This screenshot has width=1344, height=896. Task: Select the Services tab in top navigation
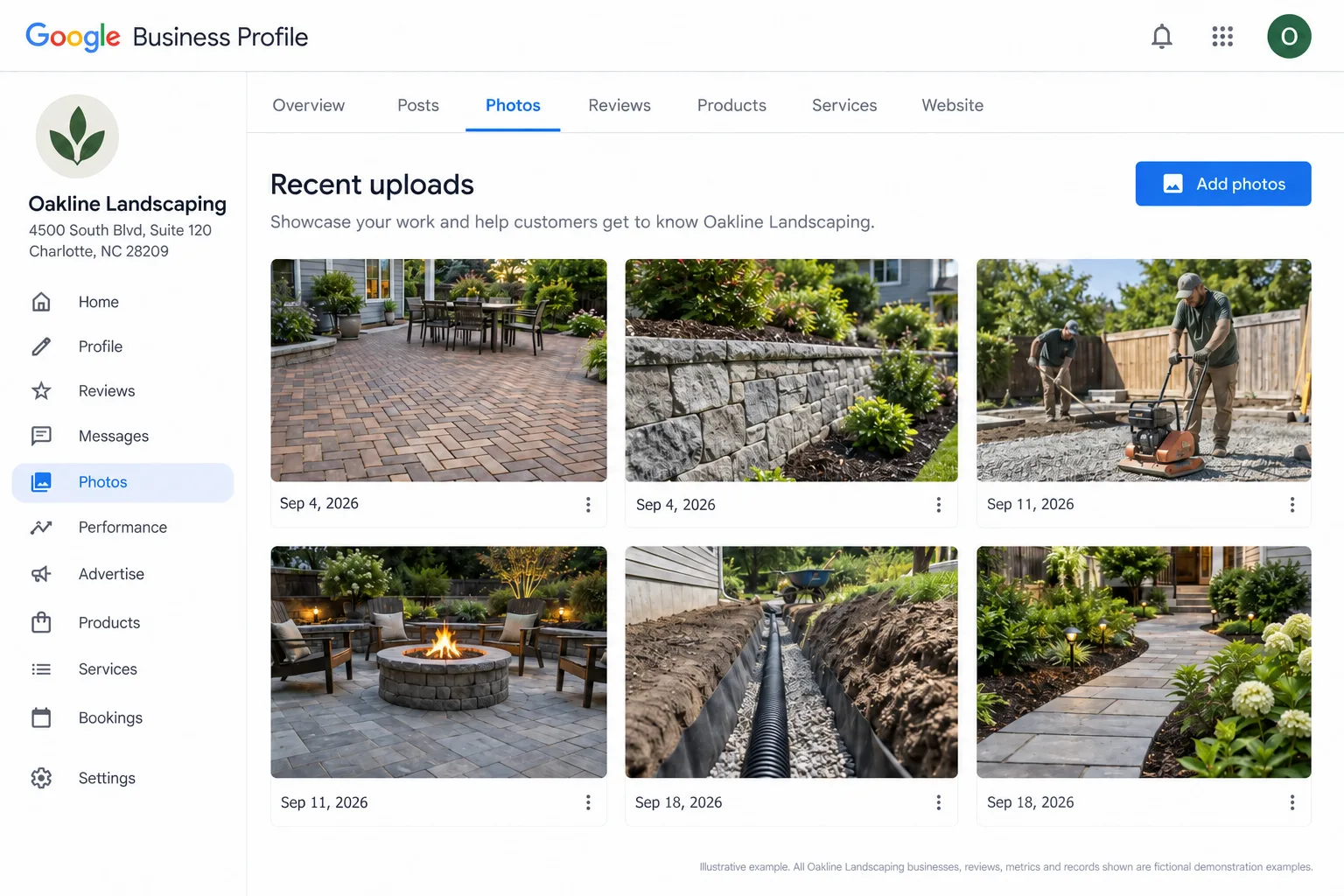tap(844, 105)
